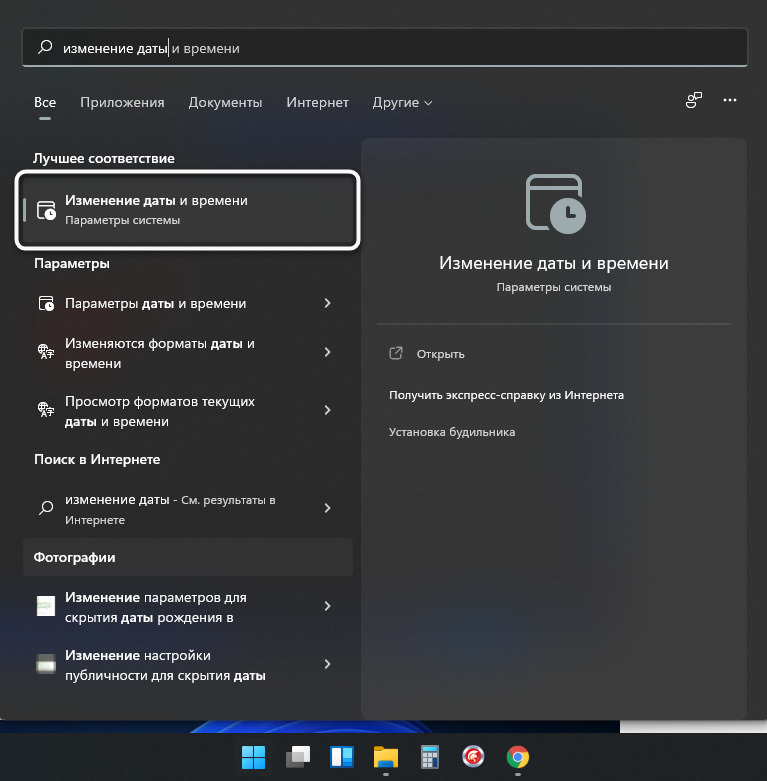Open Google Chrome from the taskbar

pos(517,757)
